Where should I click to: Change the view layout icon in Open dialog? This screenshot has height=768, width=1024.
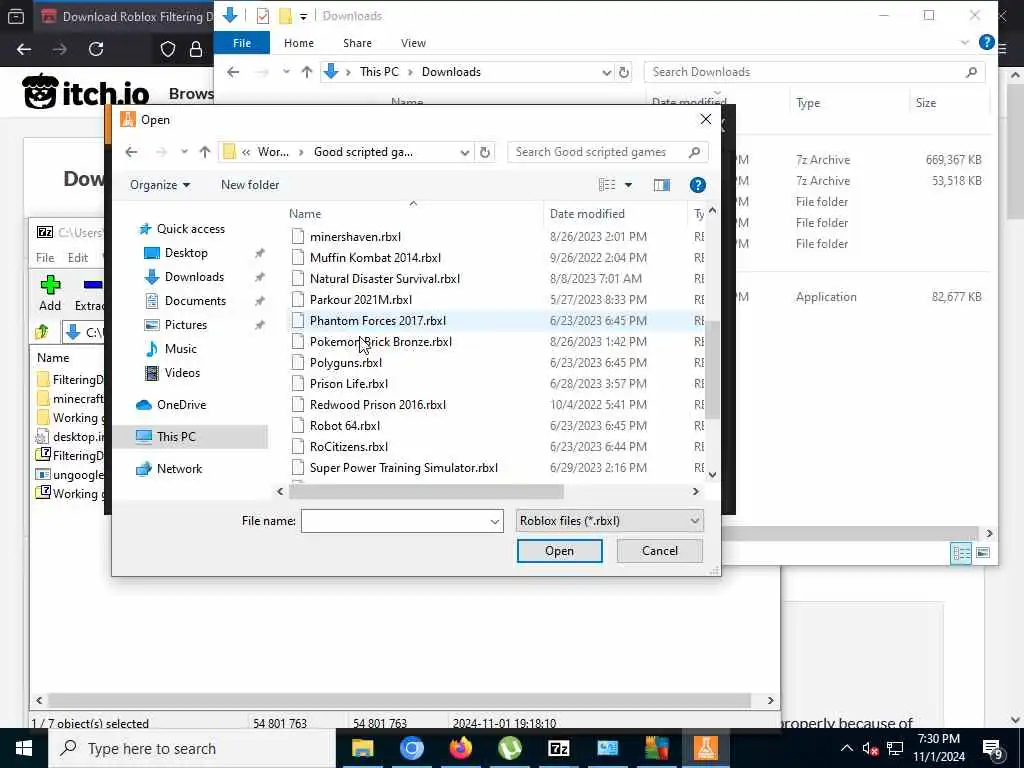click(x=607, y=185)
